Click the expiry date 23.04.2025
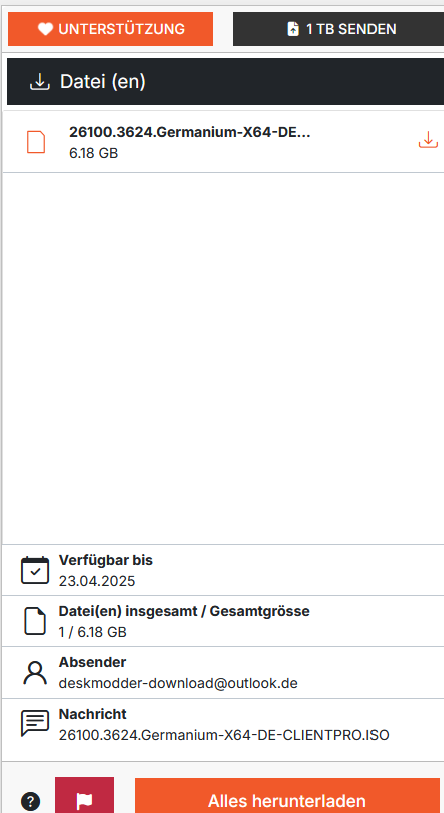 pos(96,581)
